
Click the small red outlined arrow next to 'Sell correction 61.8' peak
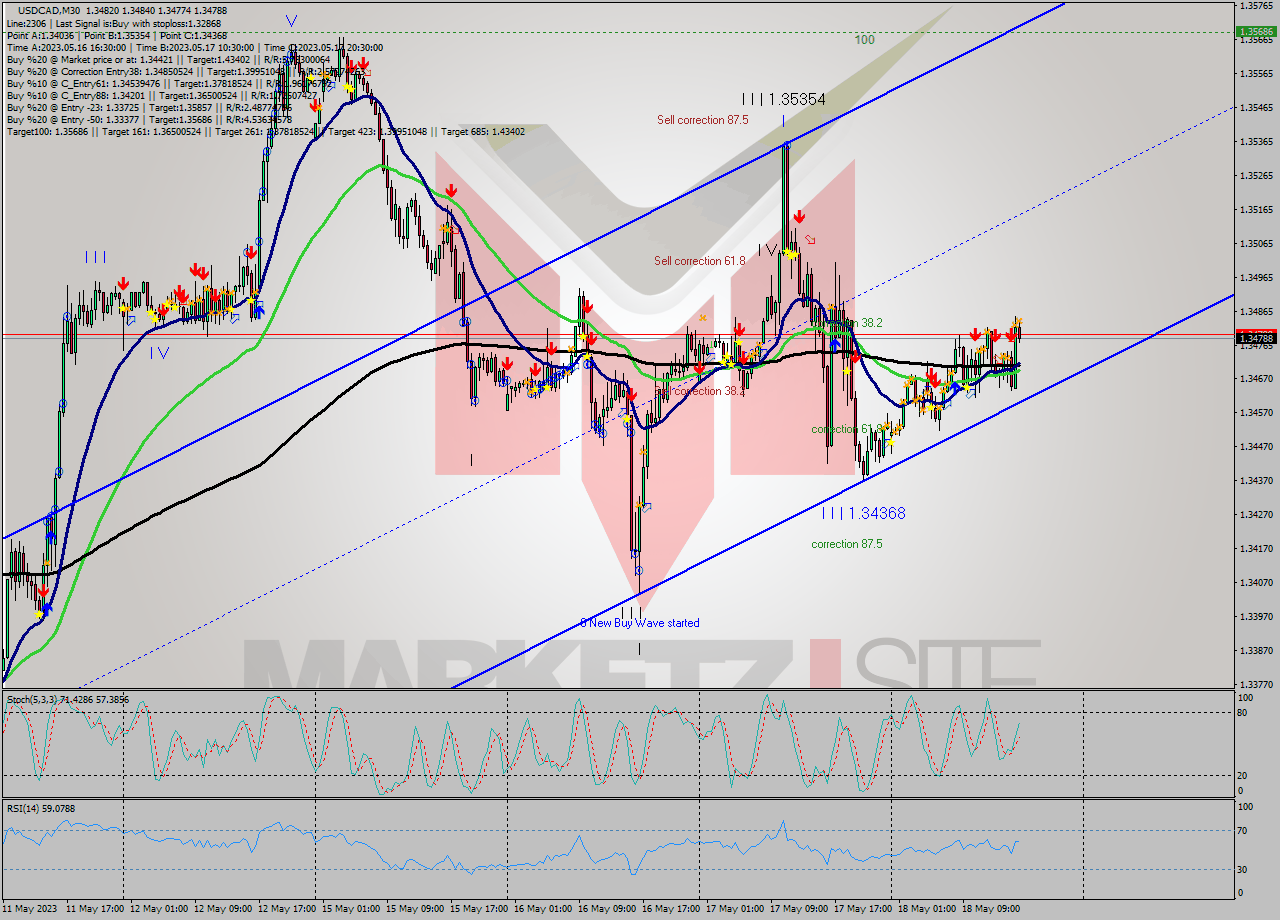click(810, 240)
